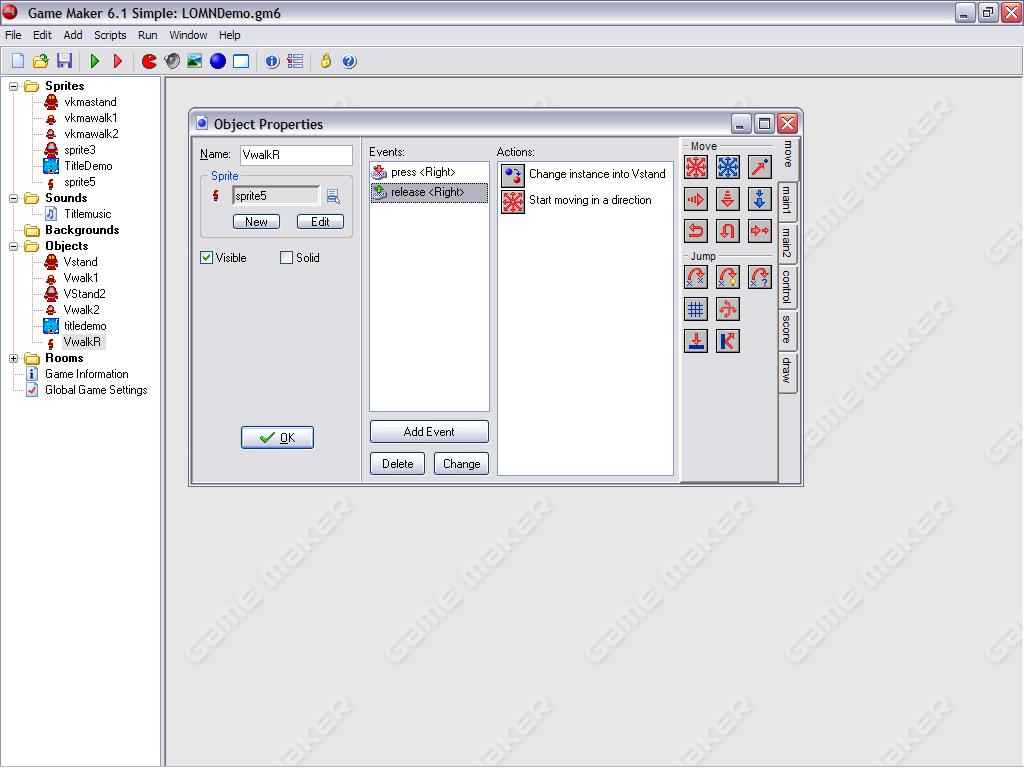Open global game settings toolbar icon
1024x768 pixels.
[295, 61]
